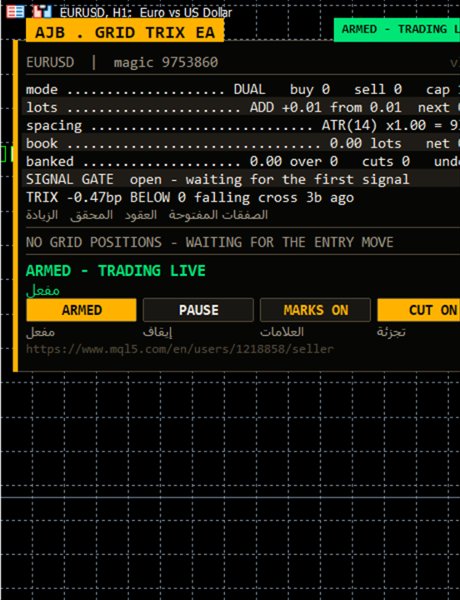Click the magic 9753860 text
Viewport: 460px width, 600px height.
[166, 62]
